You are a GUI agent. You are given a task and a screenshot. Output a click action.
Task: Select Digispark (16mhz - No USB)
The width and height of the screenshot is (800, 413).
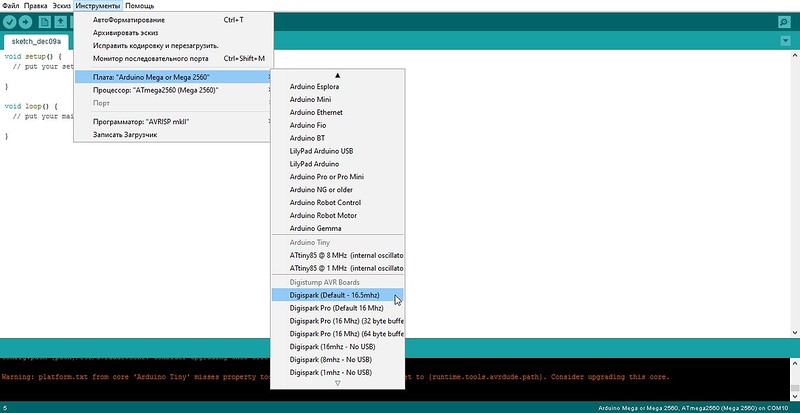(x=337, y=346)
